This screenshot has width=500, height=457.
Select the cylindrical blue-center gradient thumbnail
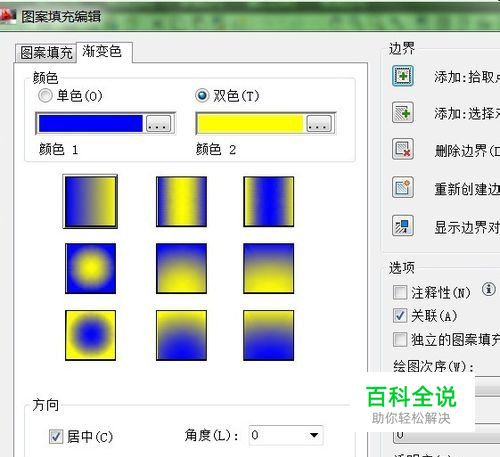(x=269, y=202)
